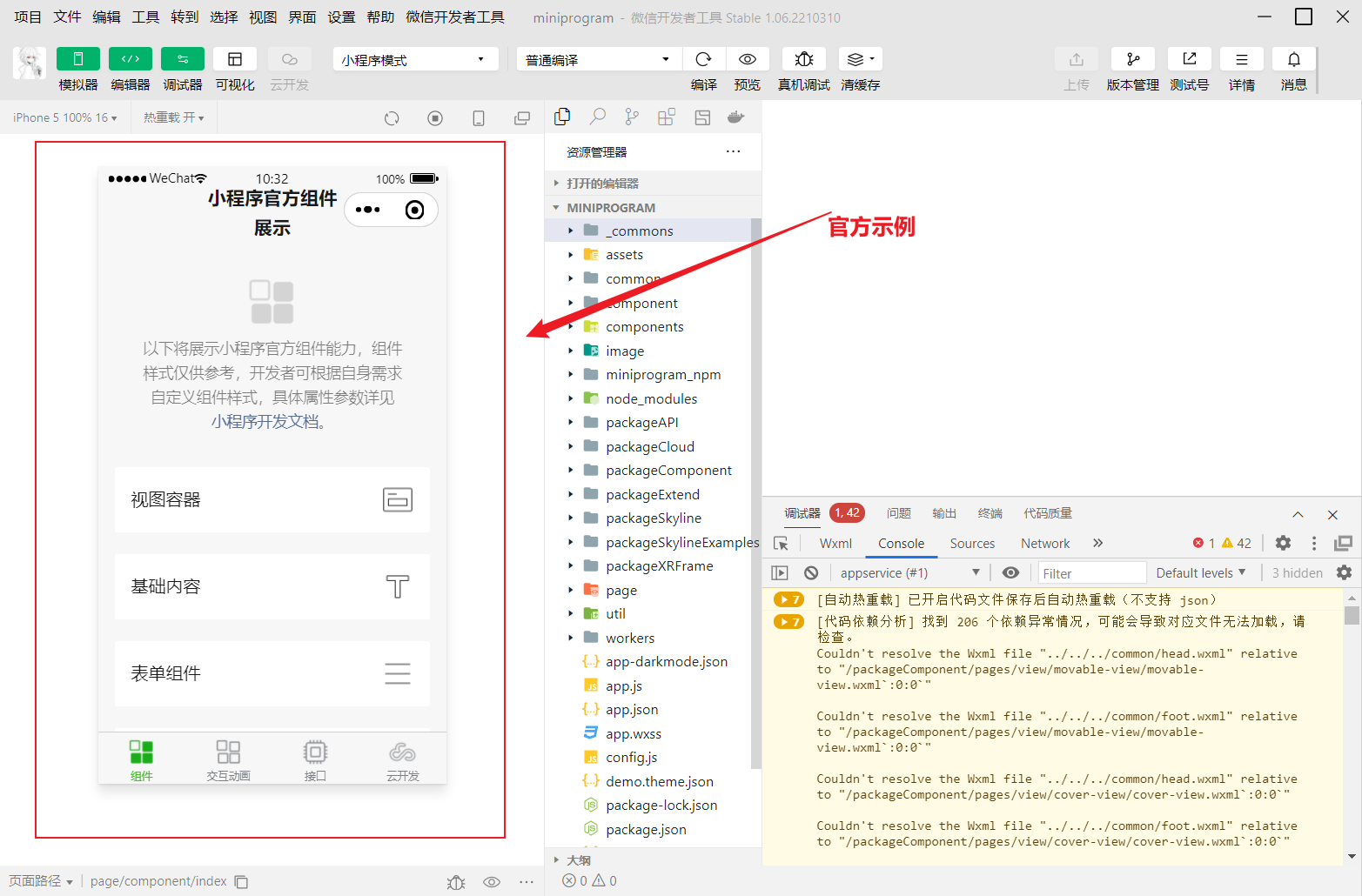Open the search icon in the editor sidebar
The width and height of the screenshot is (1362, 896).
598,117
